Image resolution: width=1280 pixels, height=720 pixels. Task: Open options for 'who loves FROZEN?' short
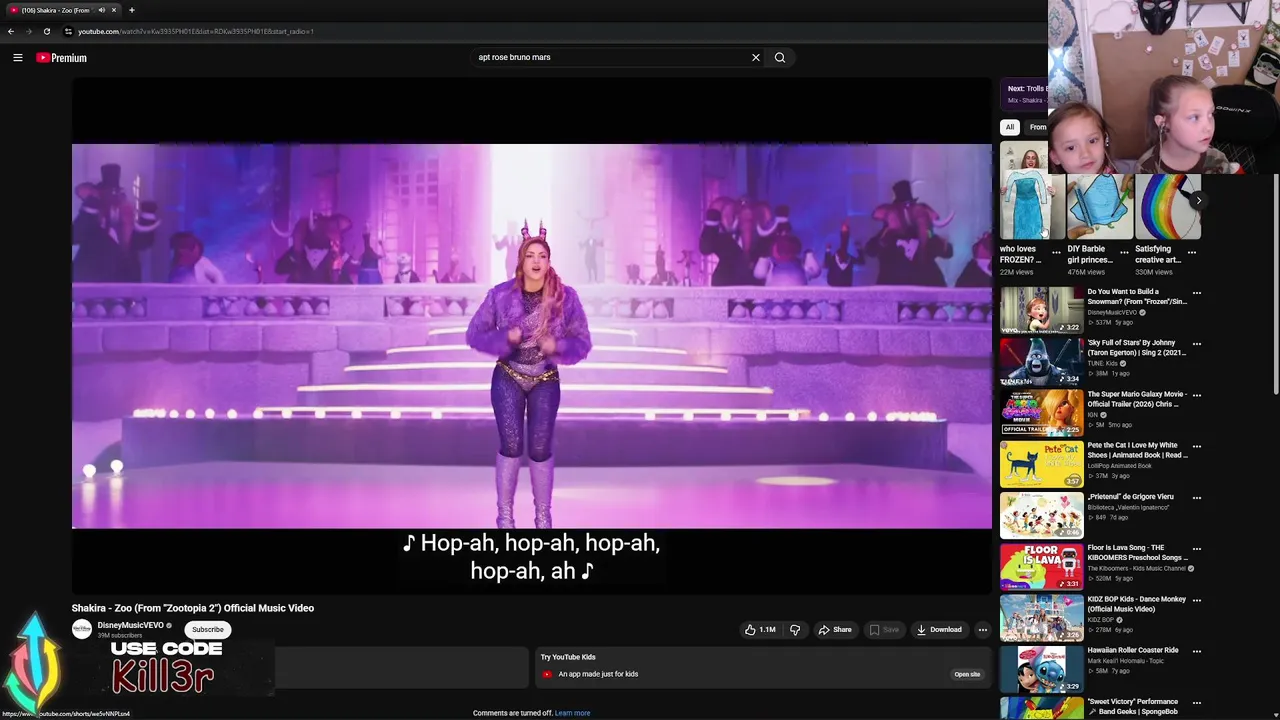click(1056, 253)
